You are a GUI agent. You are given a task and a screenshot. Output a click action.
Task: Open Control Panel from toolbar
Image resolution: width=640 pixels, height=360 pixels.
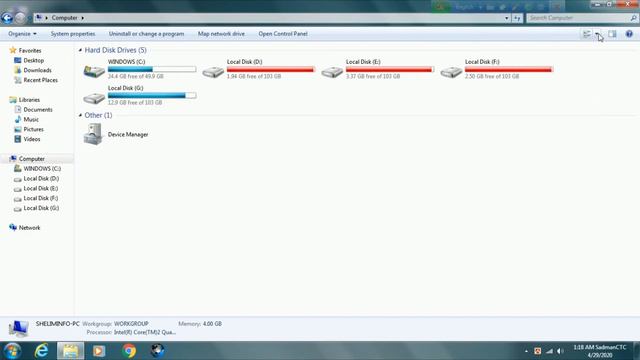pos(283,34)
